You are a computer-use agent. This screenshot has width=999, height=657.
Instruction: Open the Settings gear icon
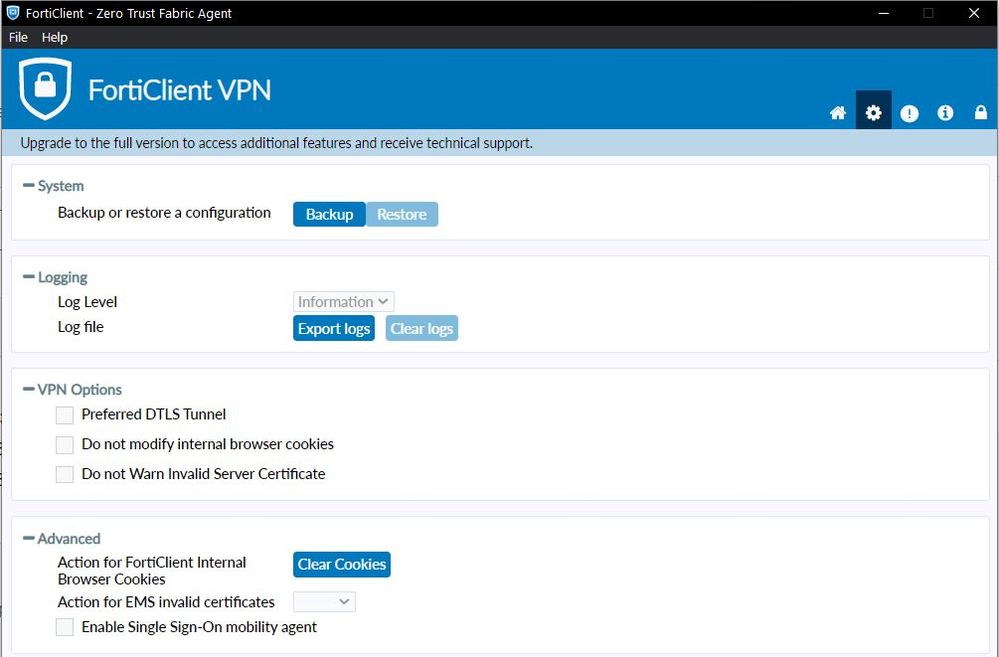point(873,112)
